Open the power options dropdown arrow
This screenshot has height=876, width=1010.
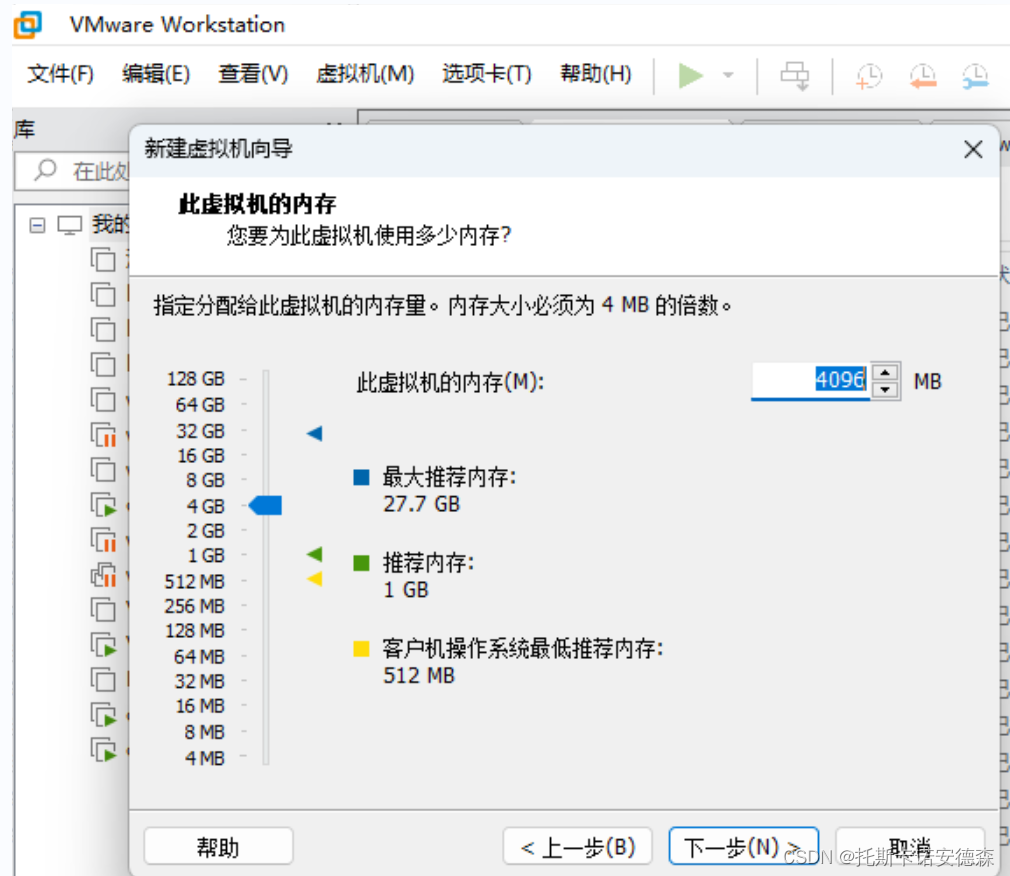coord(728,75)
